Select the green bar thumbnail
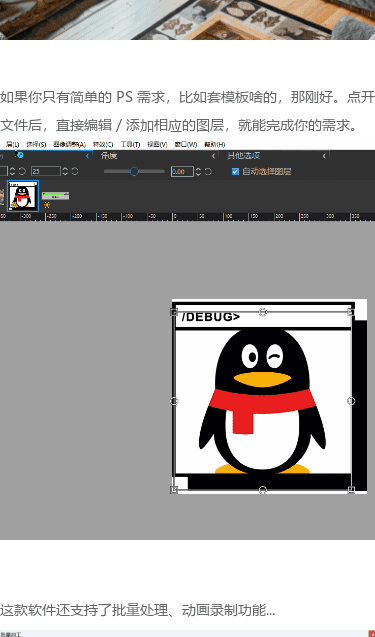 55,196
